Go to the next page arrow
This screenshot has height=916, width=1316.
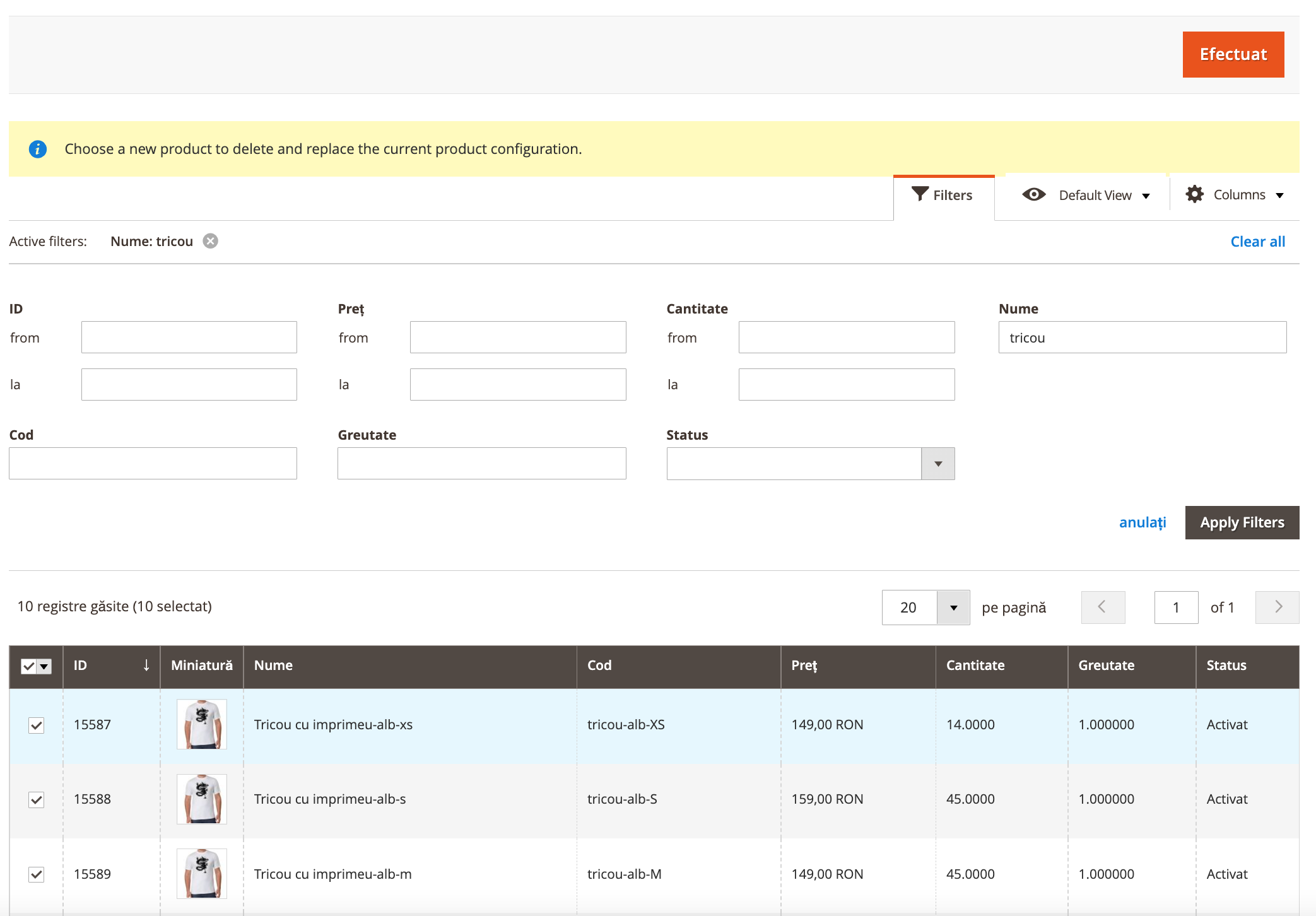1277,607
